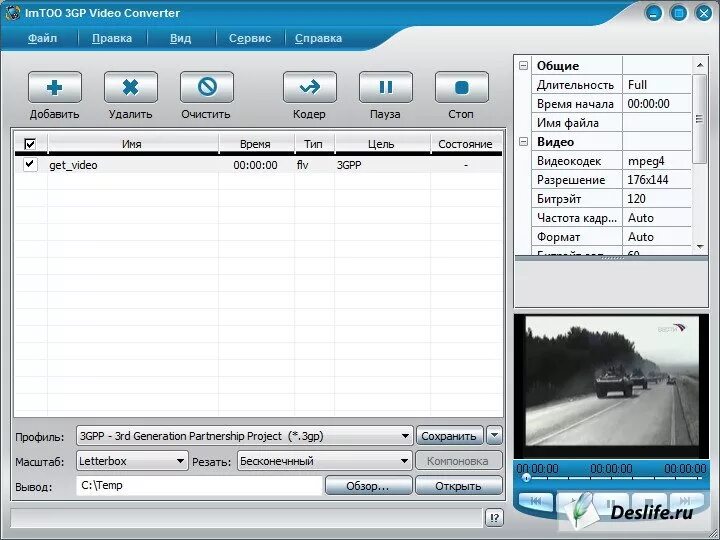Pause conversion with the Пауза icon
The image size is (720, 540).
tap(386, 87)
